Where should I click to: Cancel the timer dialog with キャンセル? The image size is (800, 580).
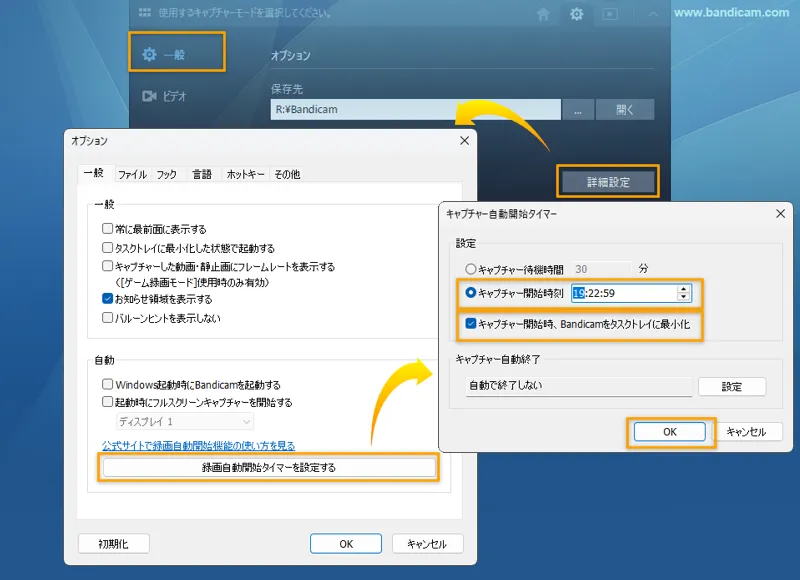(746, 432)
